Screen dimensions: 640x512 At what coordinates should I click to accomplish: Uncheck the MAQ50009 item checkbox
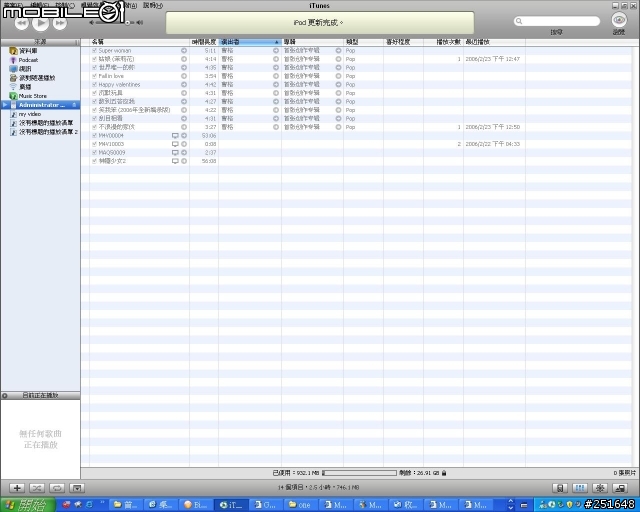[94, 152]
